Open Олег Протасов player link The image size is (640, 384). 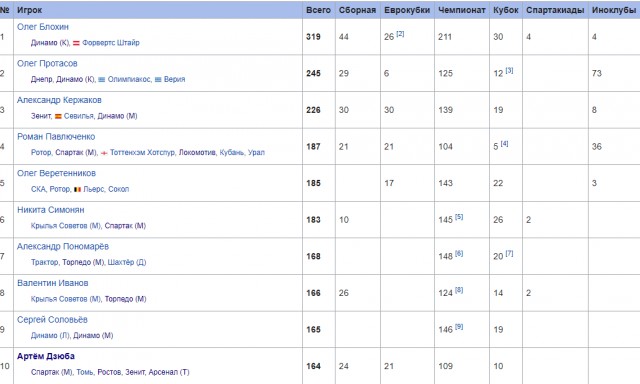tap(47, 64)
